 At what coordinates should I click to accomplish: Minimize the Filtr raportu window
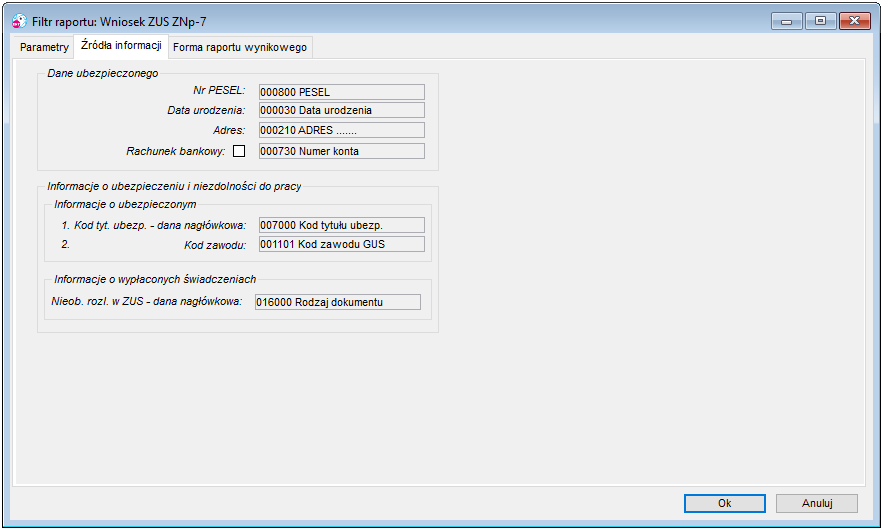(786, 21)
